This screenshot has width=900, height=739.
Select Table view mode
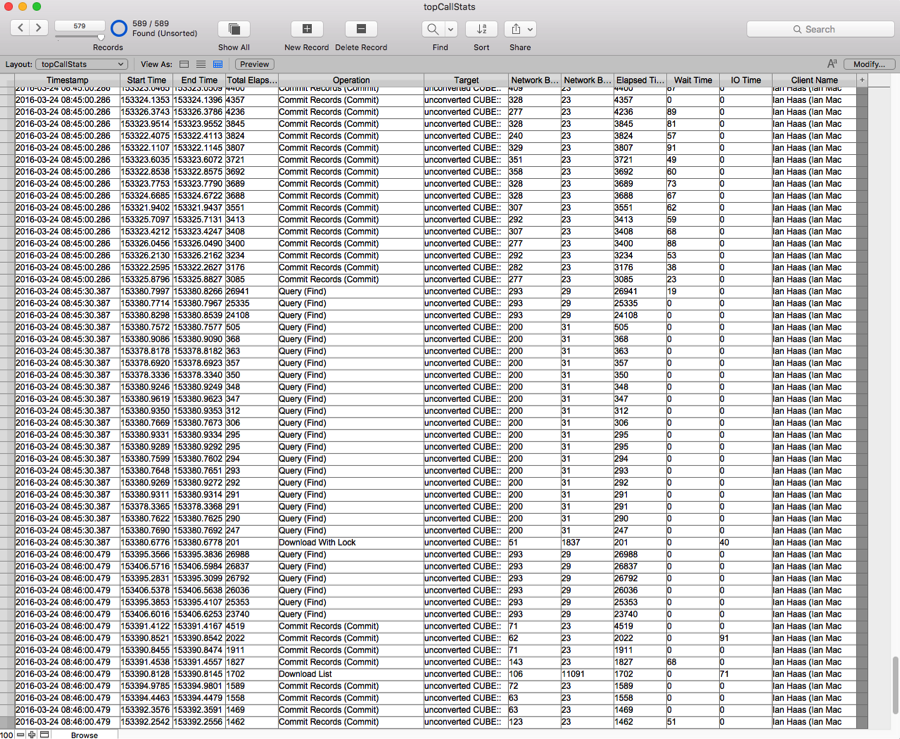(217, 64)
